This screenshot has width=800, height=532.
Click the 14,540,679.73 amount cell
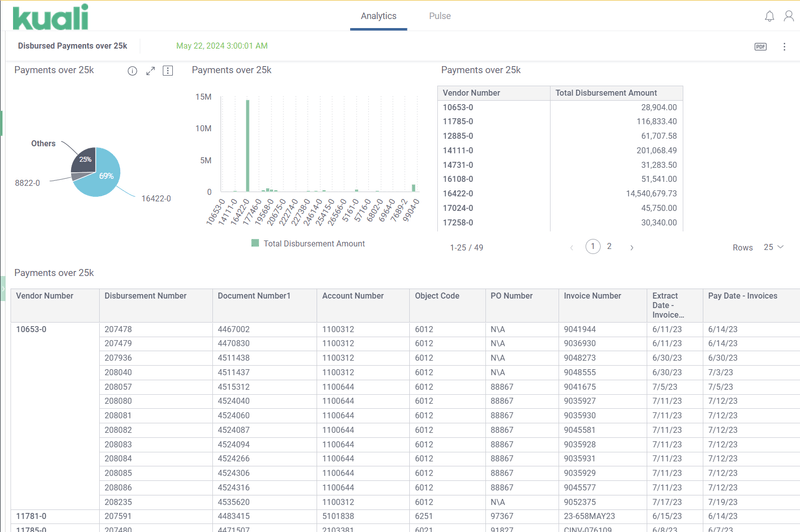pyautogui.click(x=652, y=194)
